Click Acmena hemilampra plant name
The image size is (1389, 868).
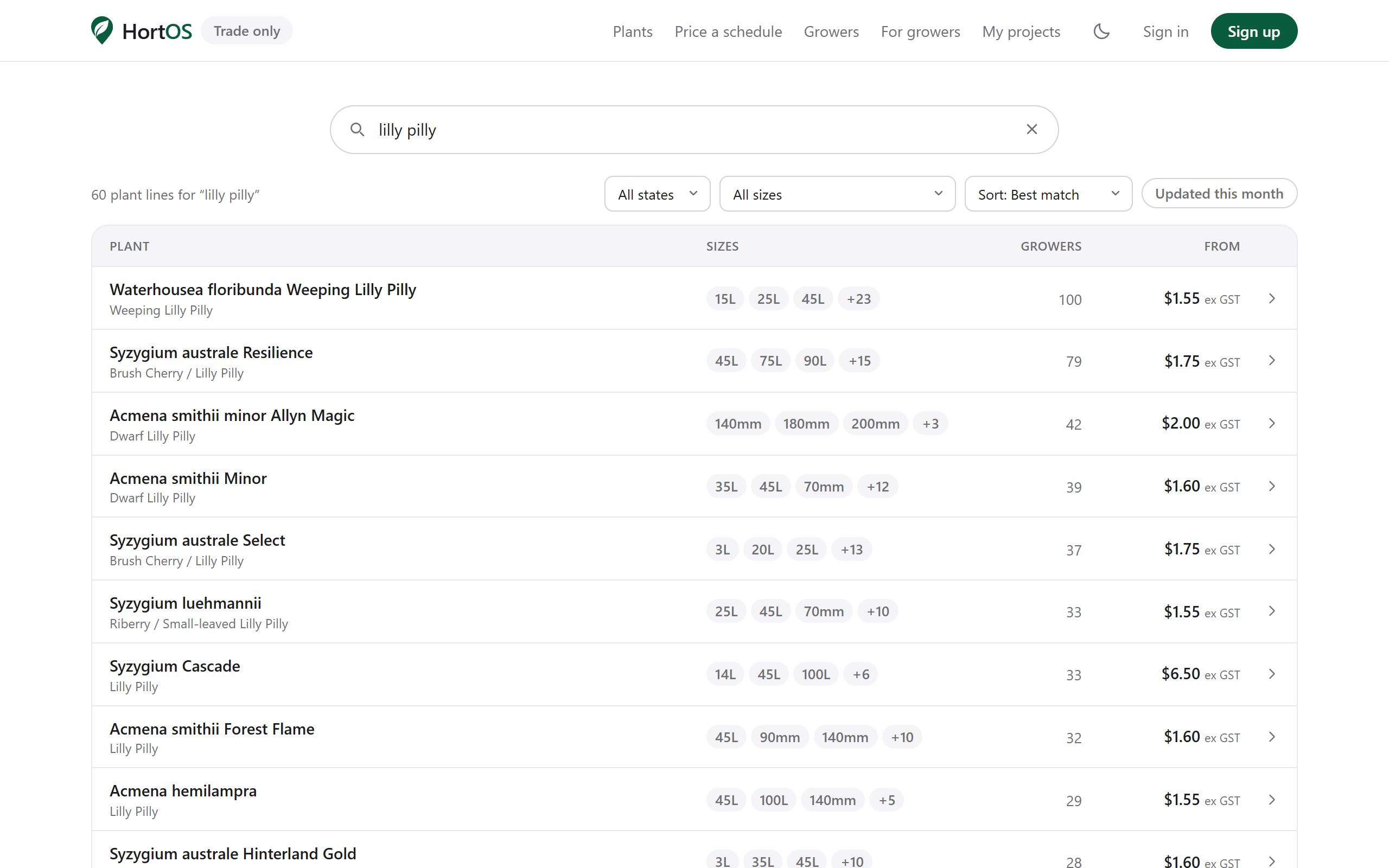pyautogui.click(x=182, y=790)
